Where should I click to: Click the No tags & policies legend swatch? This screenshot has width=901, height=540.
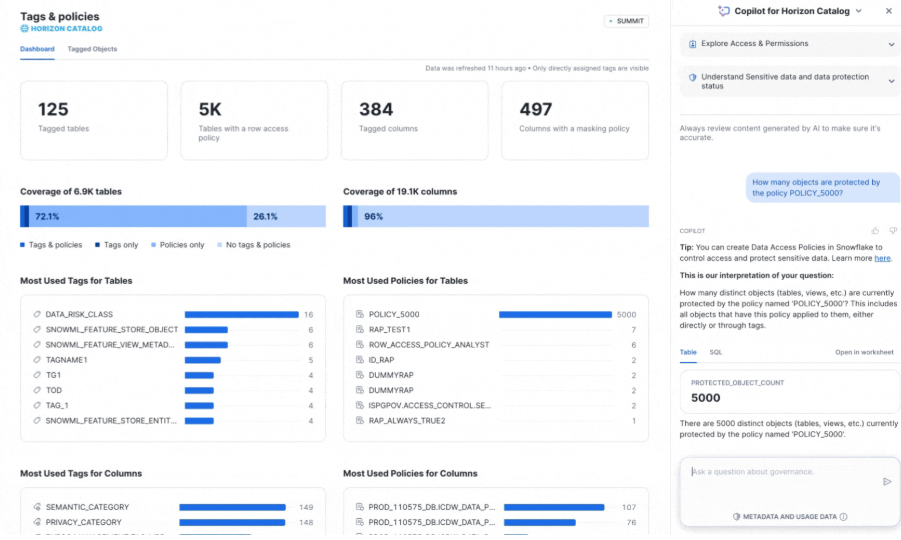(220, 245)
